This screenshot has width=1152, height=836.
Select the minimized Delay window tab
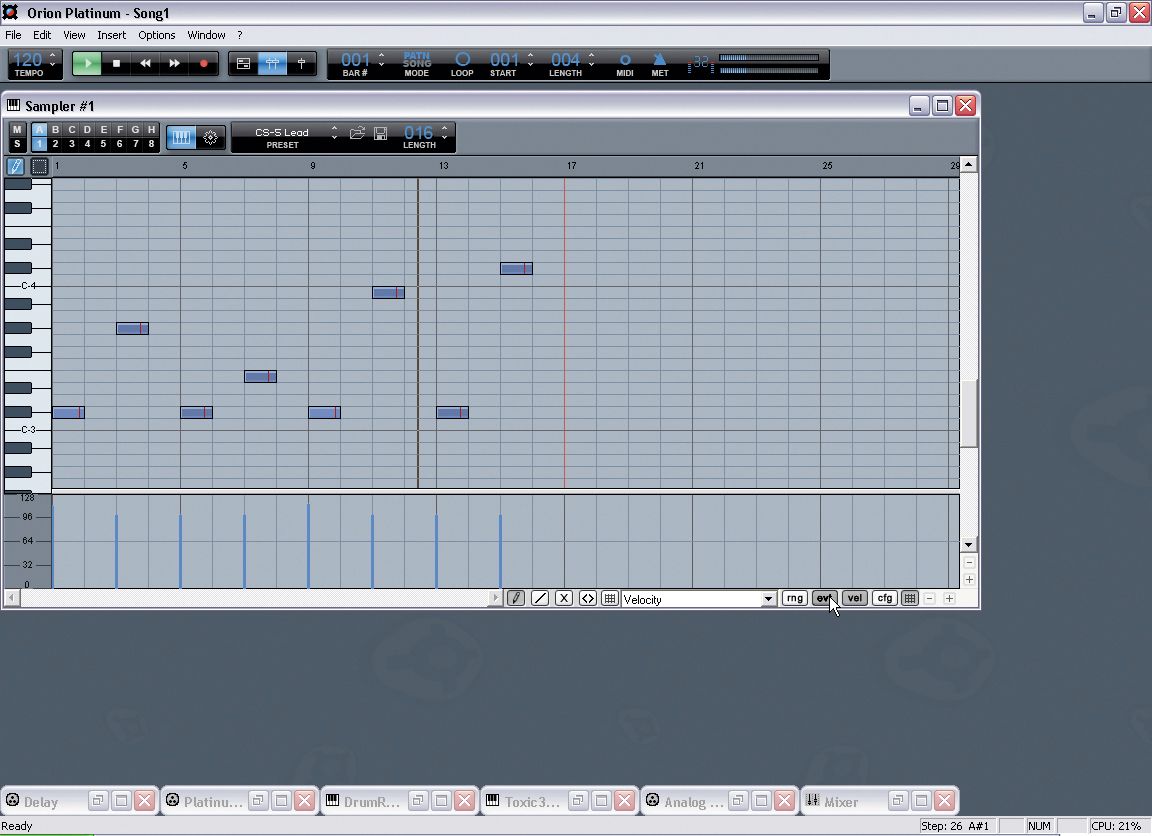point(41,802)
